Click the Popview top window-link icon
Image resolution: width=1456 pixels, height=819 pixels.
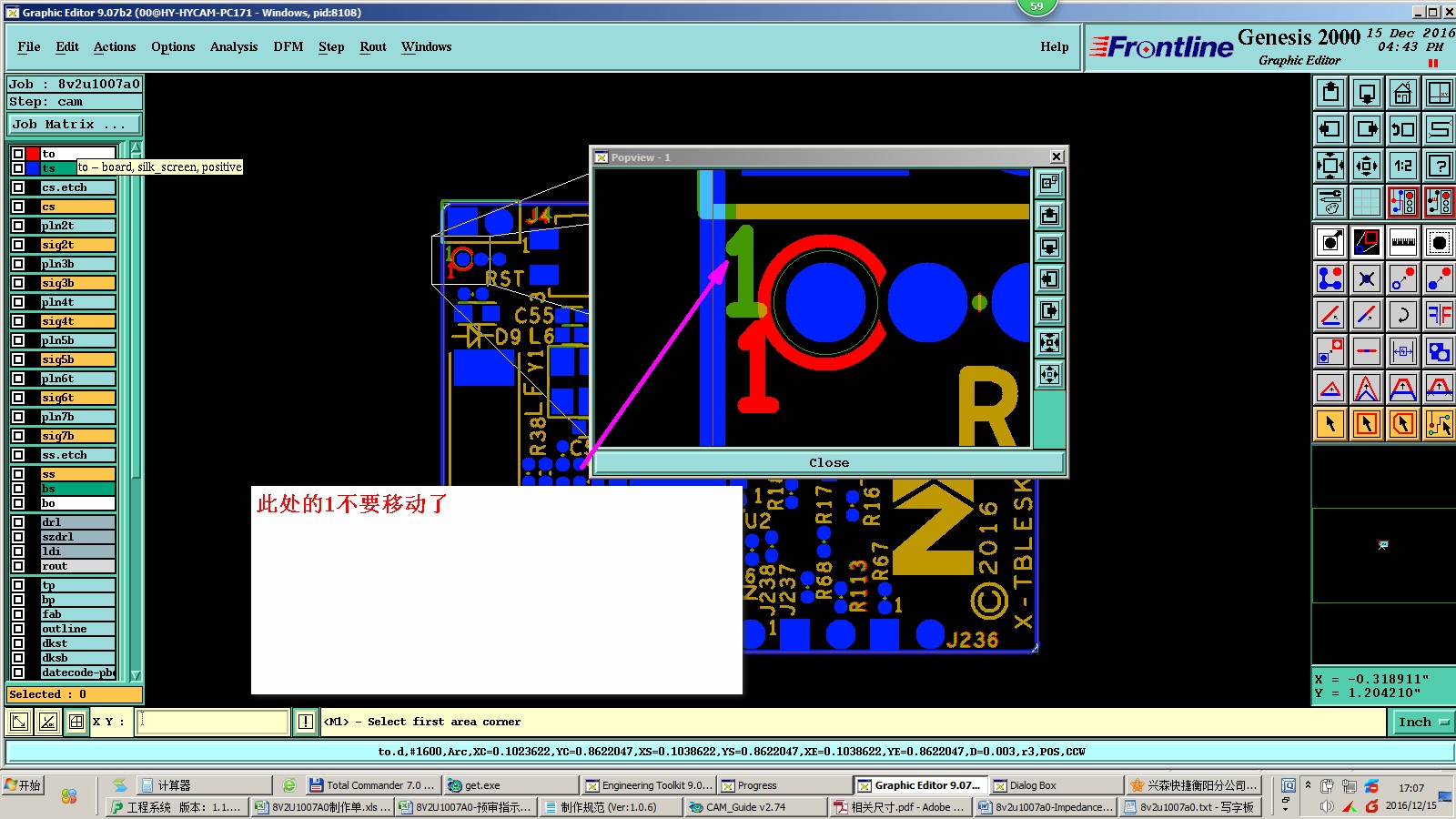[1049, 183]
